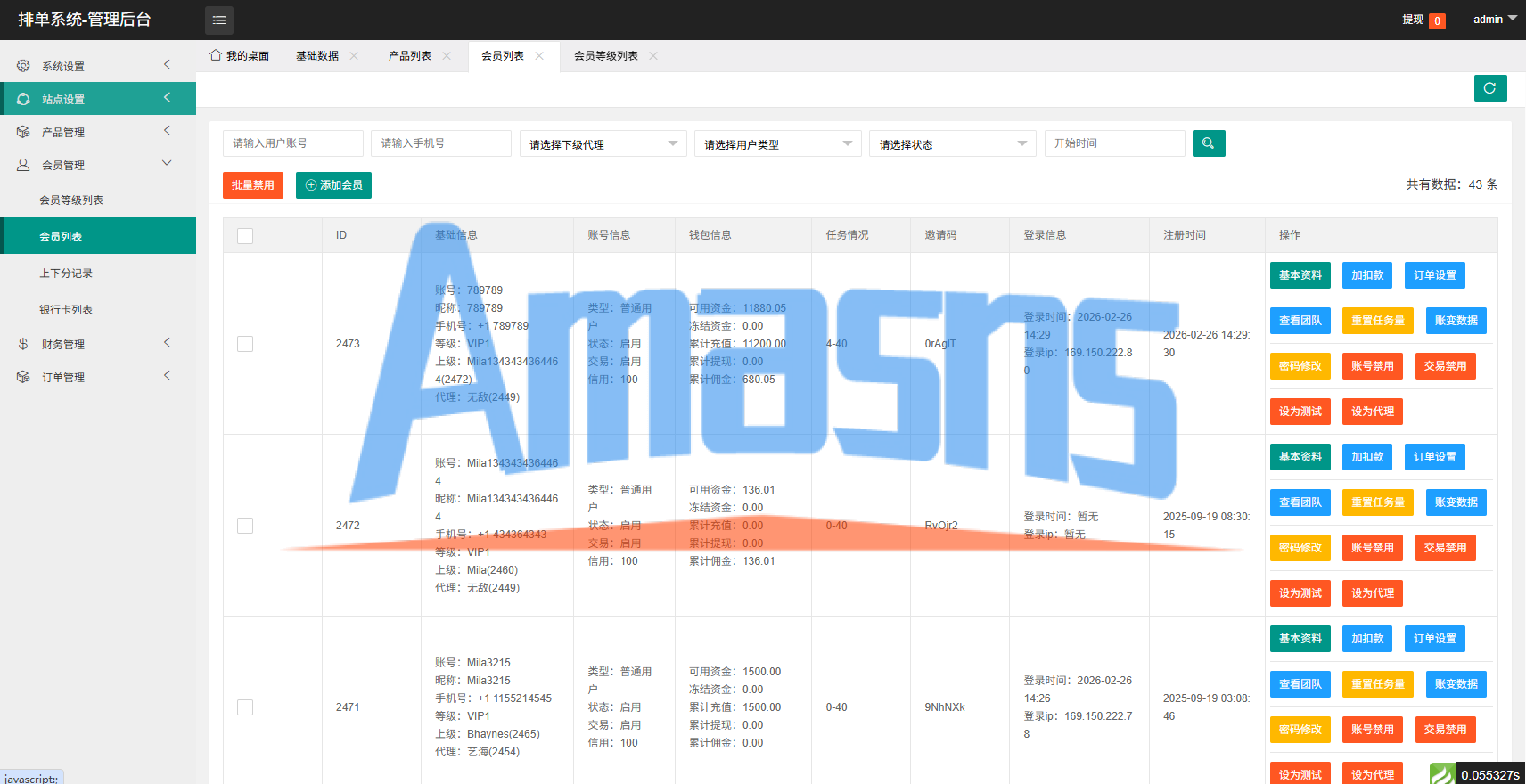Close the 产品列表 tab

447,55
